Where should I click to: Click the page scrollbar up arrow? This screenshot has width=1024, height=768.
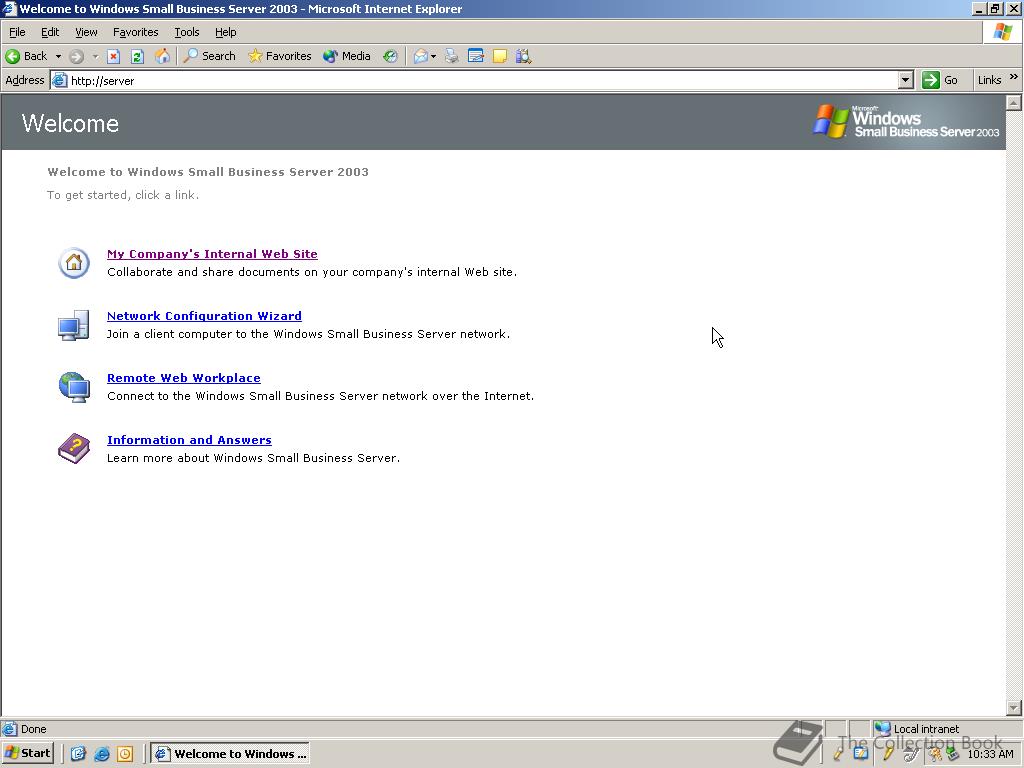click(1014, 103)
